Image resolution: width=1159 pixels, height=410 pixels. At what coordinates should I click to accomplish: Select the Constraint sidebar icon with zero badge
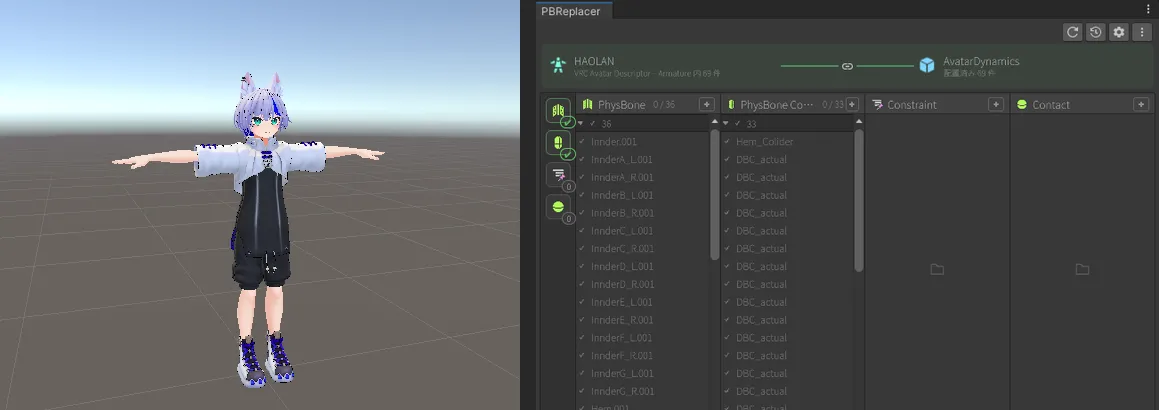tap(559, 176)
